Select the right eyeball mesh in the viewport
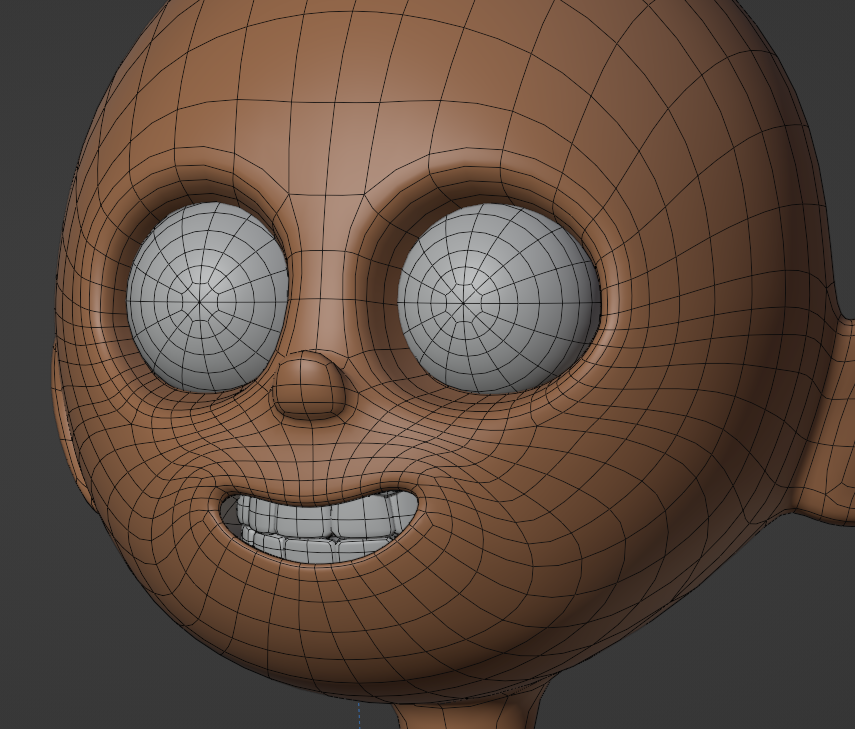855x729 pixels. [x=499, y=299]
